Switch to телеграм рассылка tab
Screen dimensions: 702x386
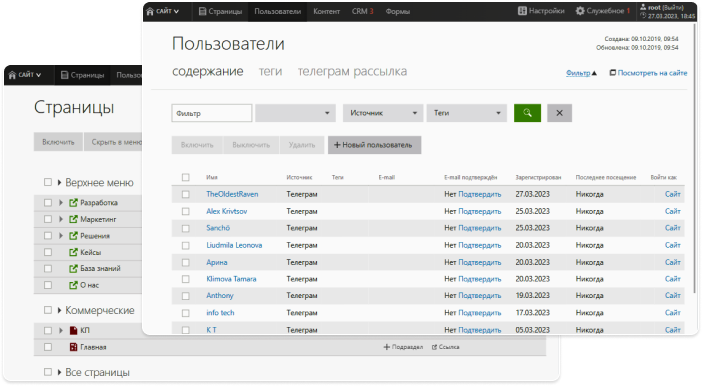(352, 71)
